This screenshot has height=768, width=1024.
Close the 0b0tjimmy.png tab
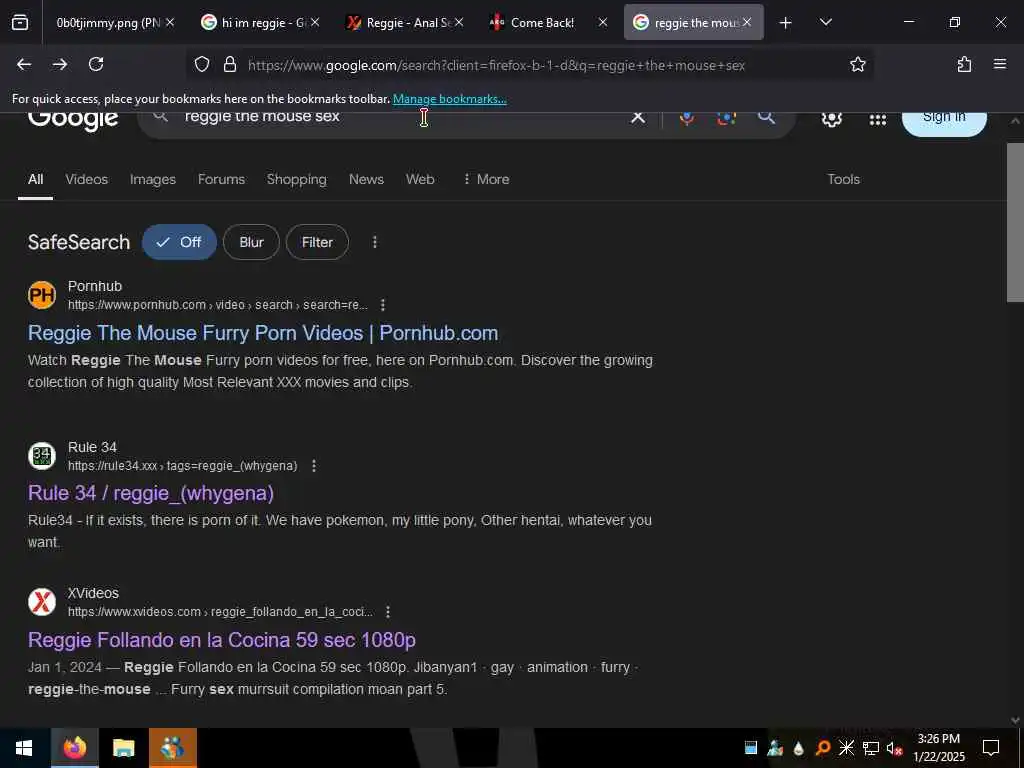[x=170, y=22]
